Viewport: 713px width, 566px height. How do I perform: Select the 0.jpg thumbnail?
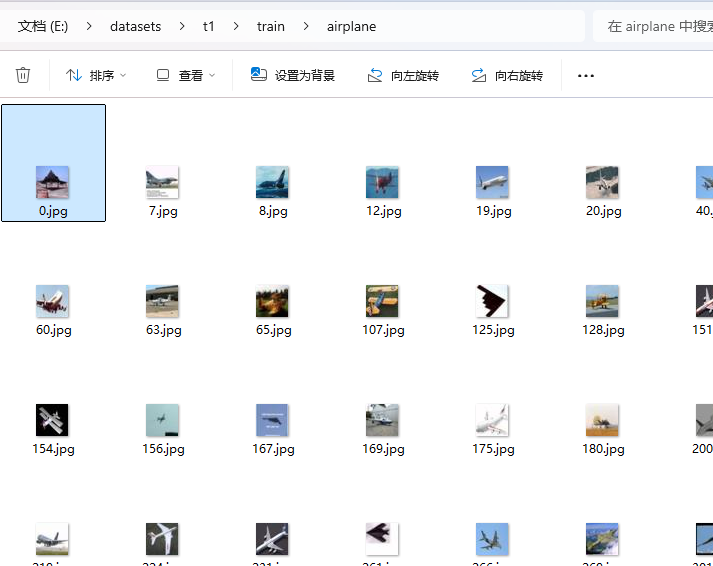click(53, 183)
